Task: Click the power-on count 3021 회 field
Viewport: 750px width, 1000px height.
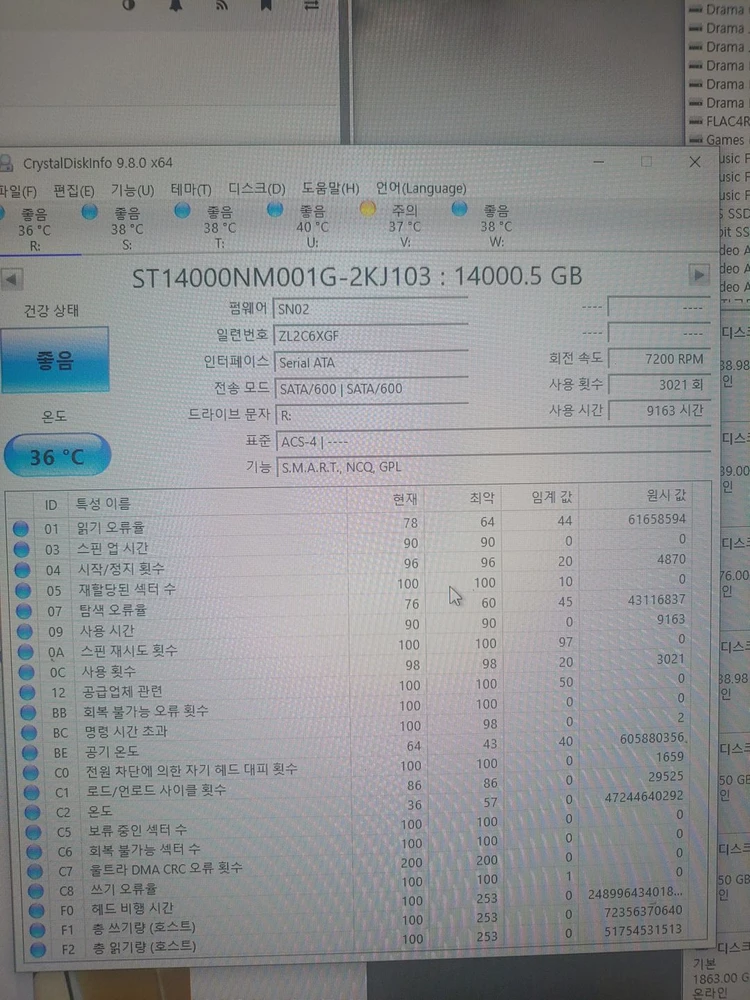Action: tap(659, 384)
